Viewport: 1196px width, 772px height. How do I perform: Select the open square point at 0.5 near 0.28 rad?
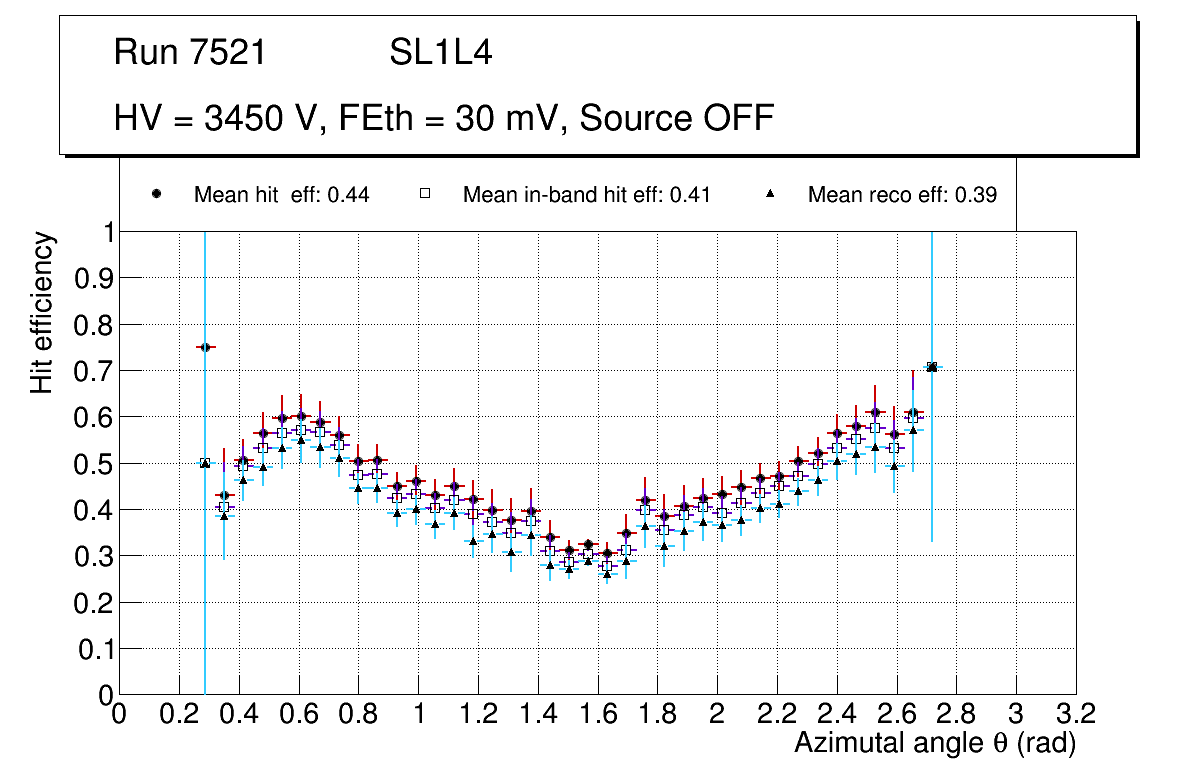(205, 463)
